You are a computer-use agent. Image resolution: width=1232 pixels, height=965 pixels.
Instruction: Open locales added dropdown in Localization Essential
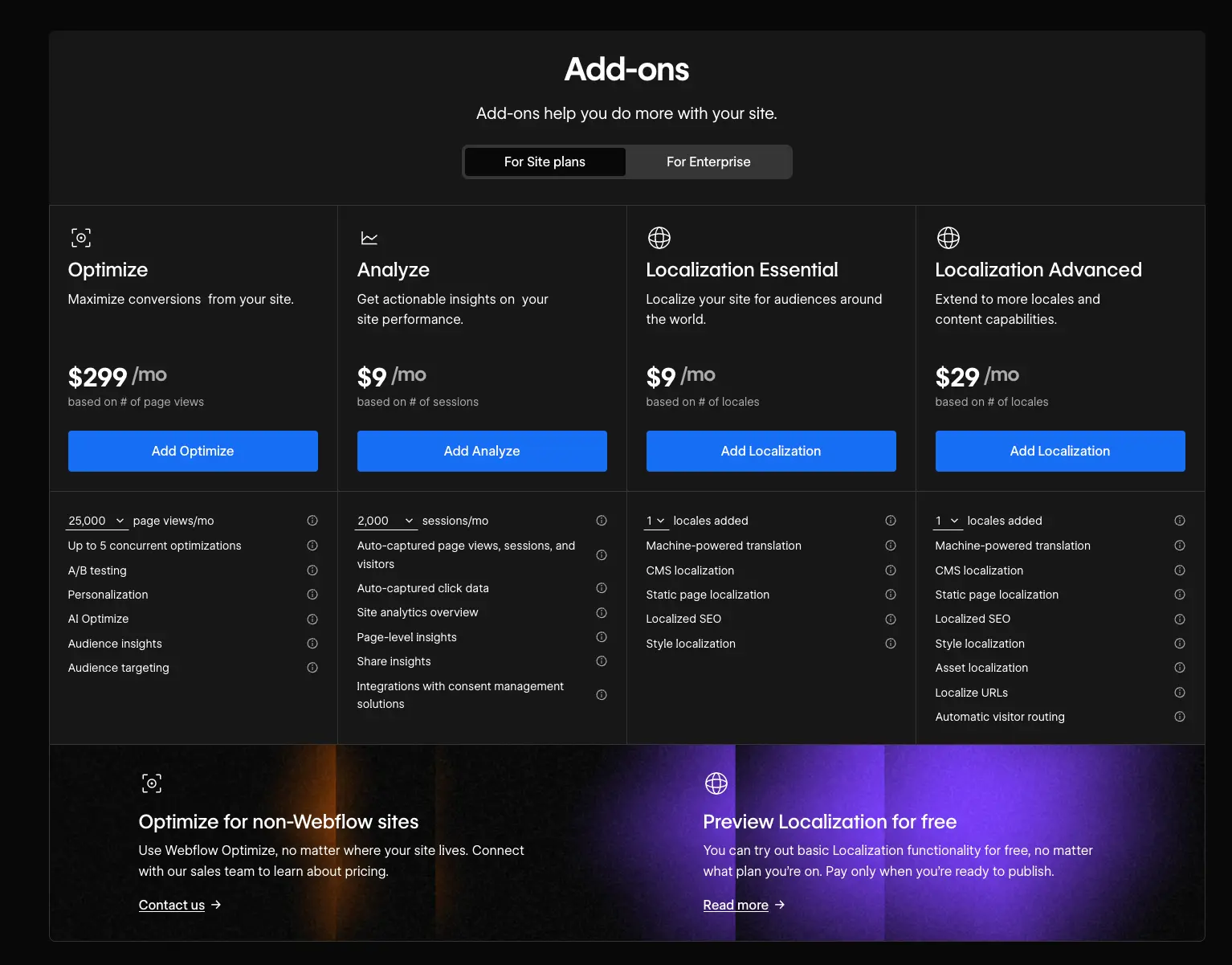(656, 521)
